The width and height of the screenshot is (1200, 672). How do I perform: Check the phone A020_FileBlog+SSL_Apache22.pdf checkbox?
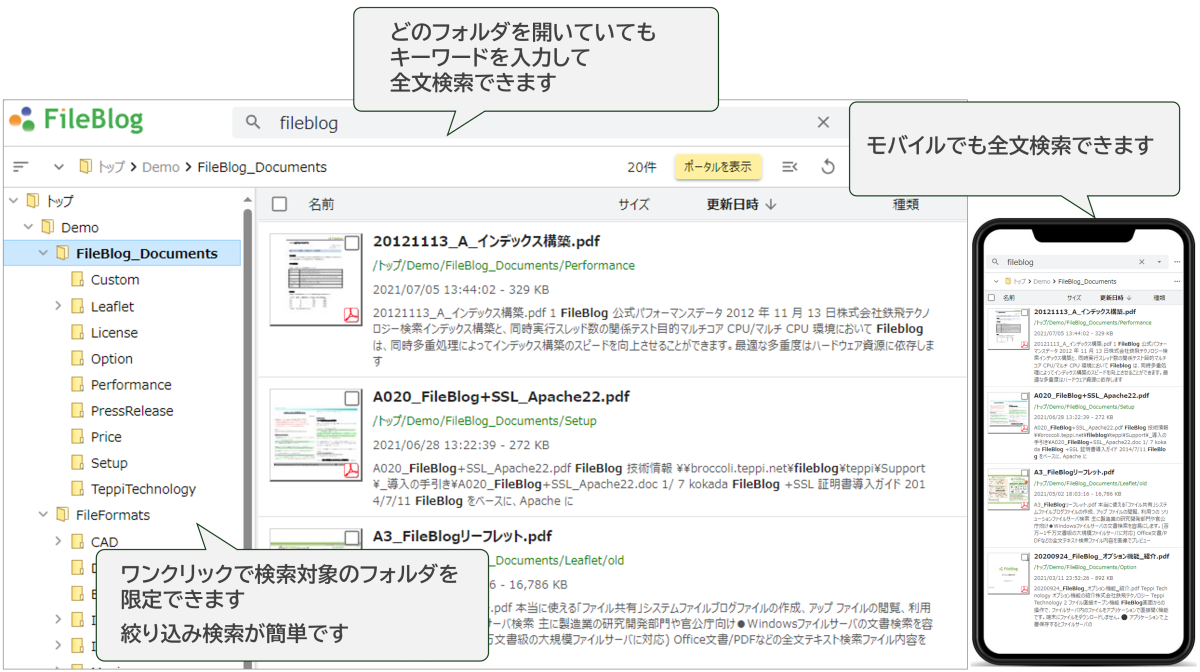1024,396
